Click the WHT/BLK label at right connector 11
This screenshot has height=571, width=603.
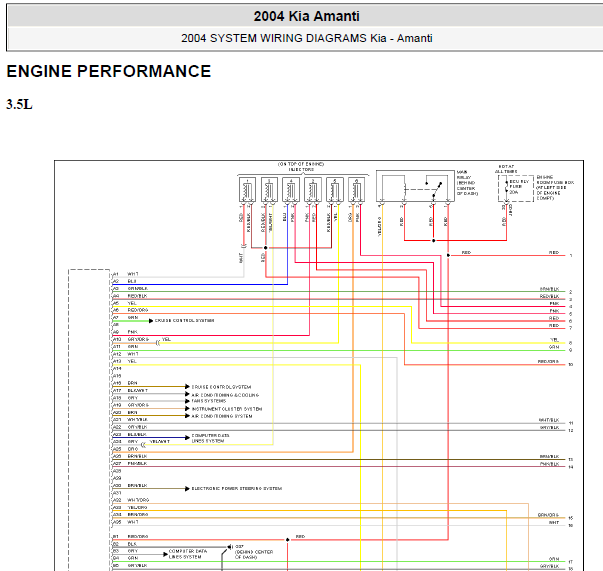click(x=549, y=420)
